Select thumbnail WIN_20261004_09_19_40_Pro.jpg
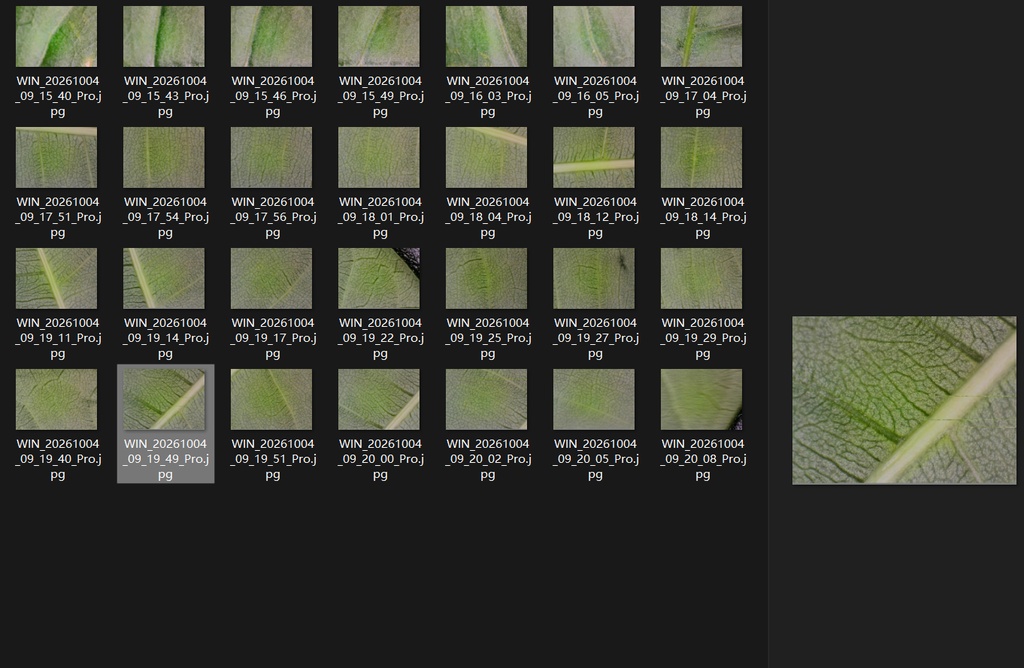The width and height of the screenshot is (1024, 668). (56, 400)
